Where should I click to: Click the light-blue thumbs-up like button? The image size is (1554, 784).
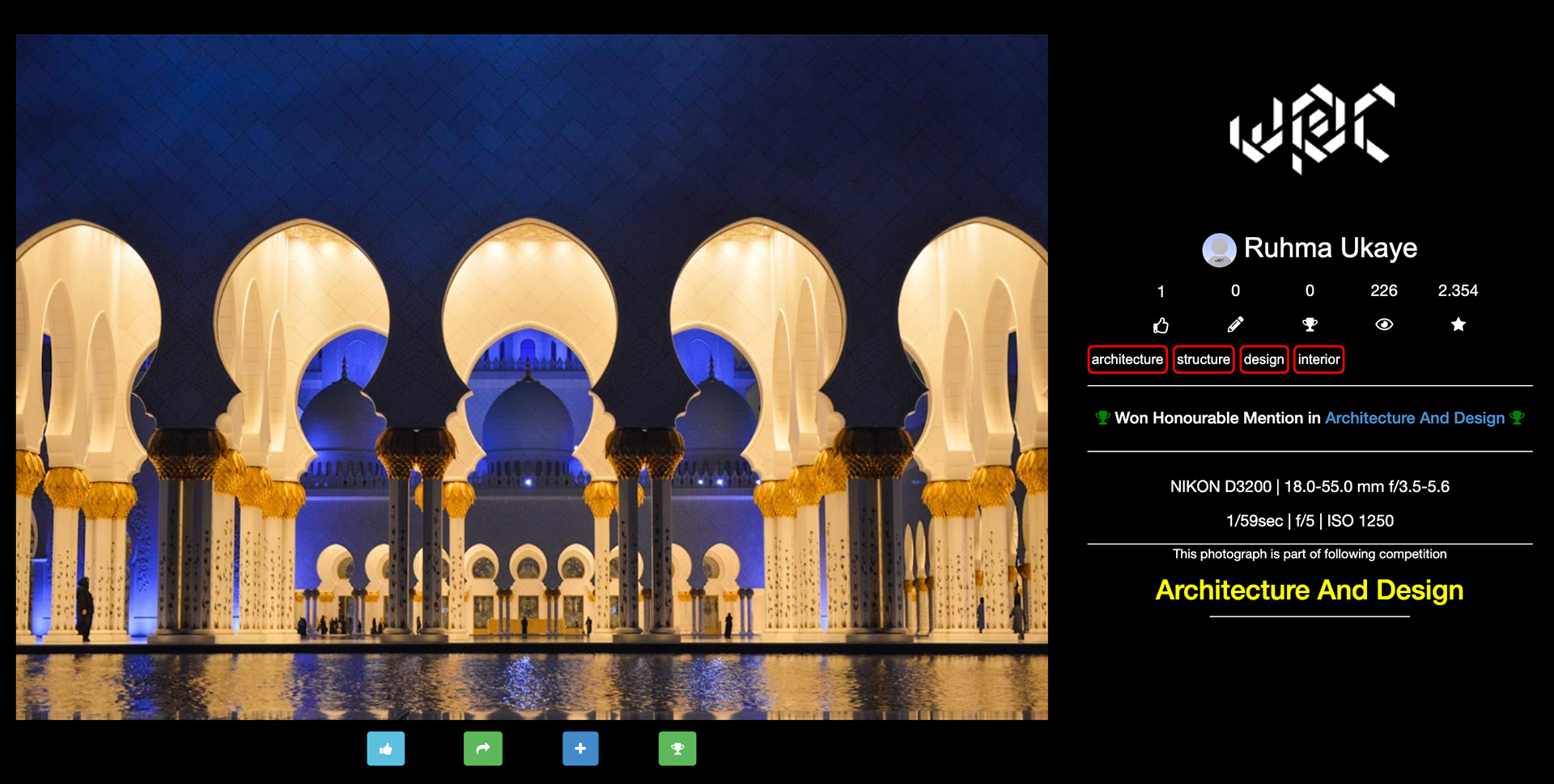click(x=385, y=748)
